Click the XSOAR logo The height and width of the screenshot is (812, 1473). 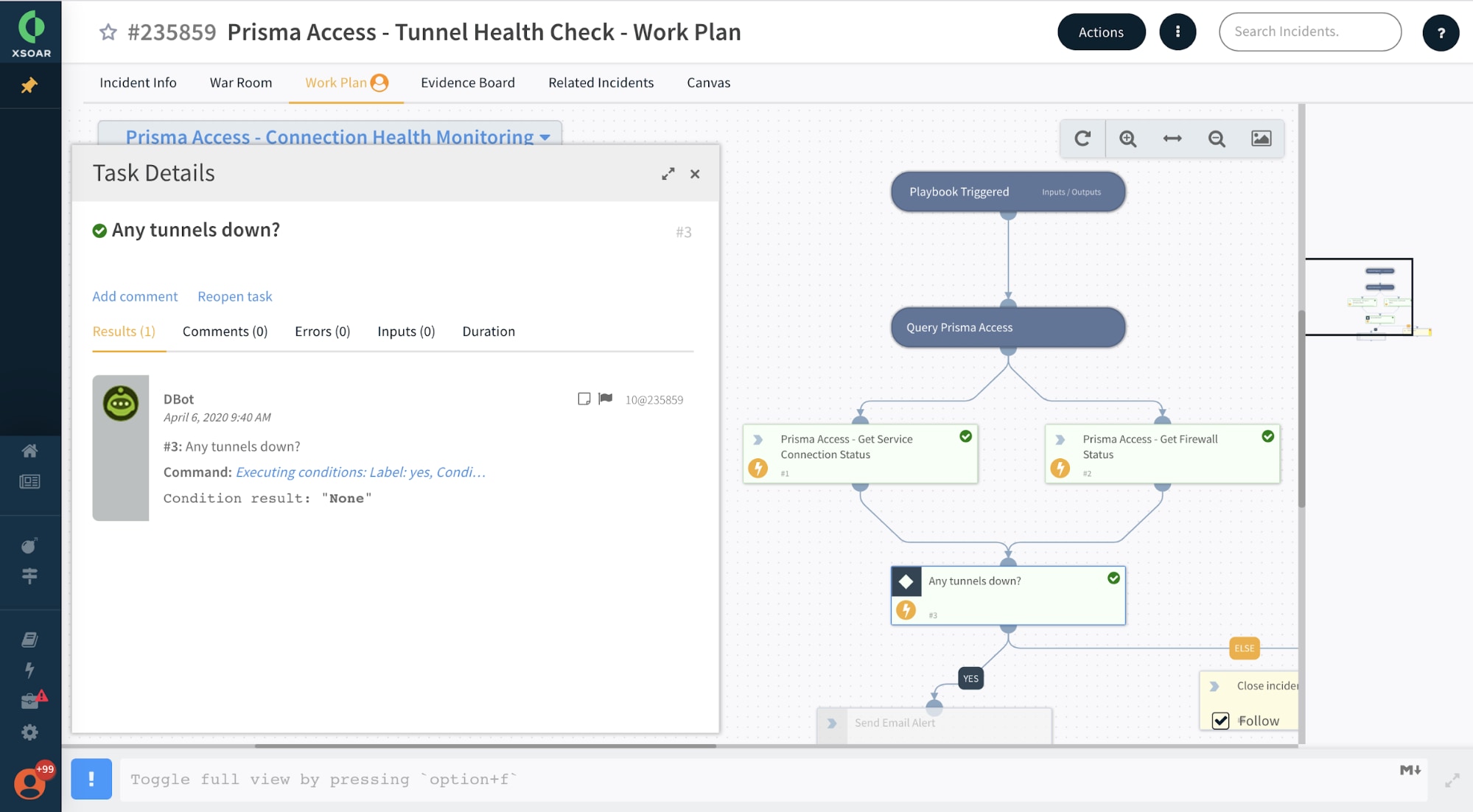tap(31, 32)
